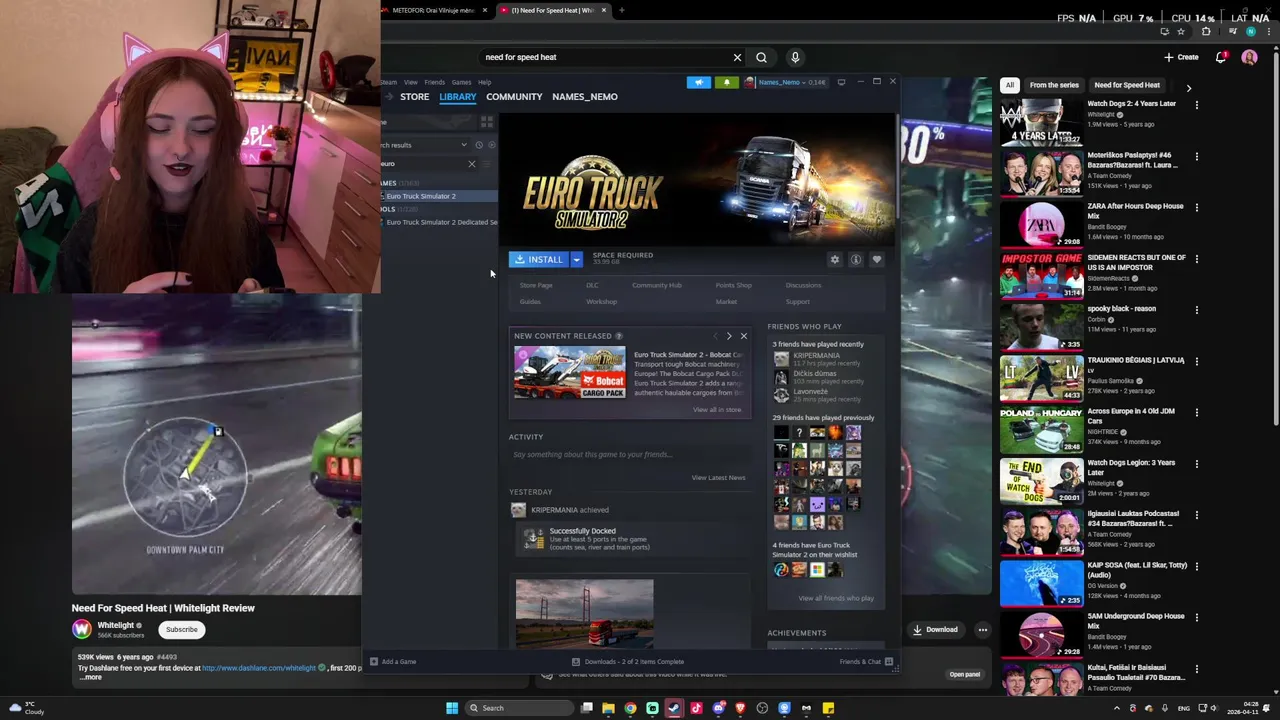
Task: Toggle ready-to-play filter icon in library
Action: point(491,145)
